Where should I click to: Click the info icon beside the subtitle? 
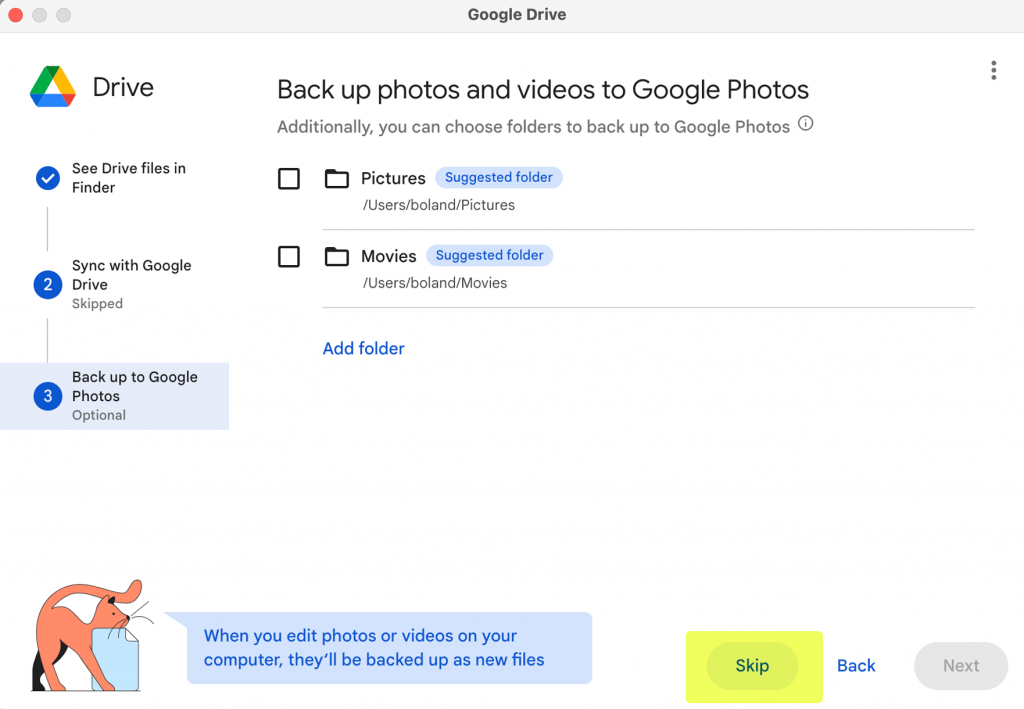tap(806, 123)
